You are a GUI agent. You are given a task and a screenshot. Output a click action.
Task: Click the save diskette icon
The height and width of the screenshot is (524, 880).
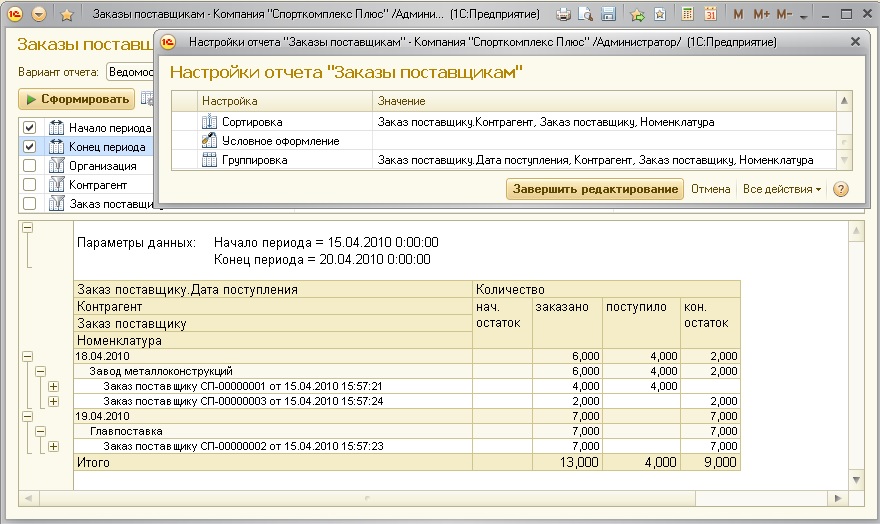(607, 15)
